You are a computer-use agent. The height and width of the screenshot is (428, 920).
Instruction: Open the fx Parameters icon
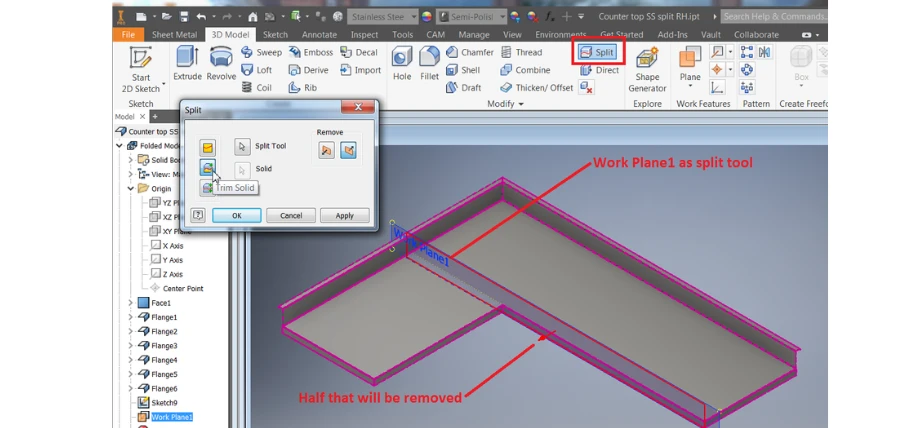(550, 16)
